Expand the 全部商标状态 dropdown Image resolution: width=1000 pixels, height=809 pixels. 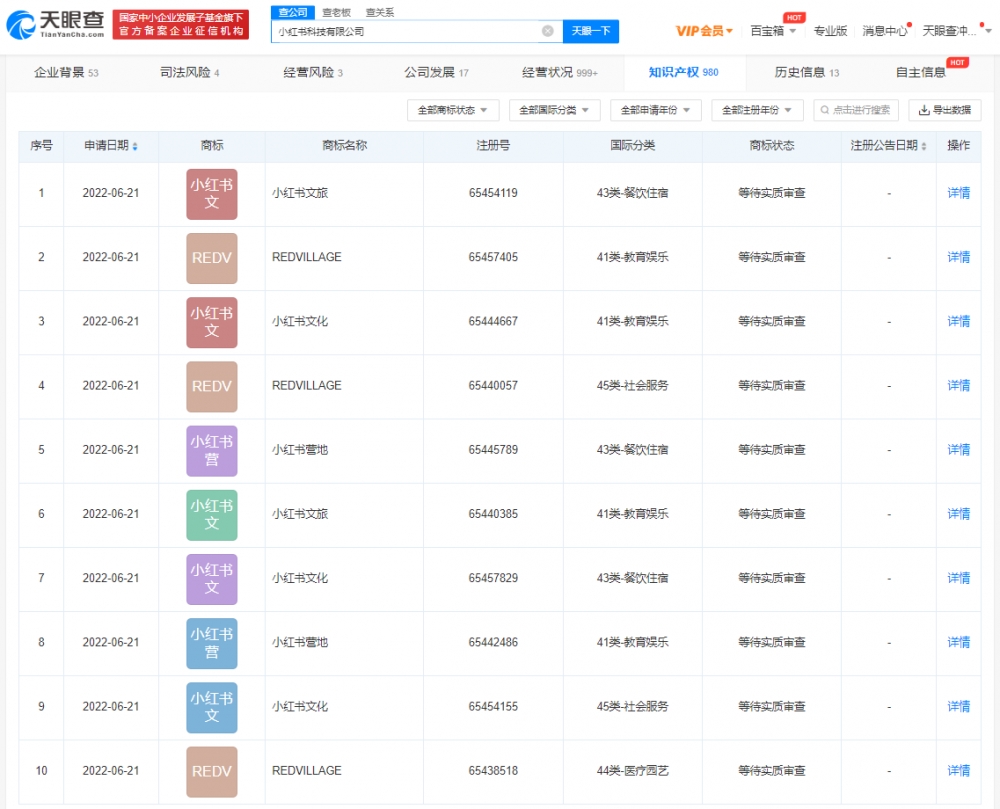453,110
